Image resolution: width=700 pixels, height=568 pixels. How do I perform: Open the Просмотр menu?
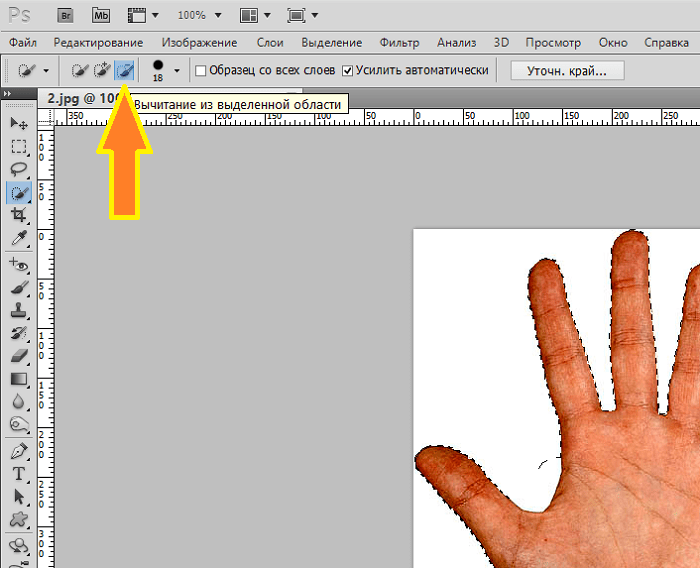pos(553,43)
